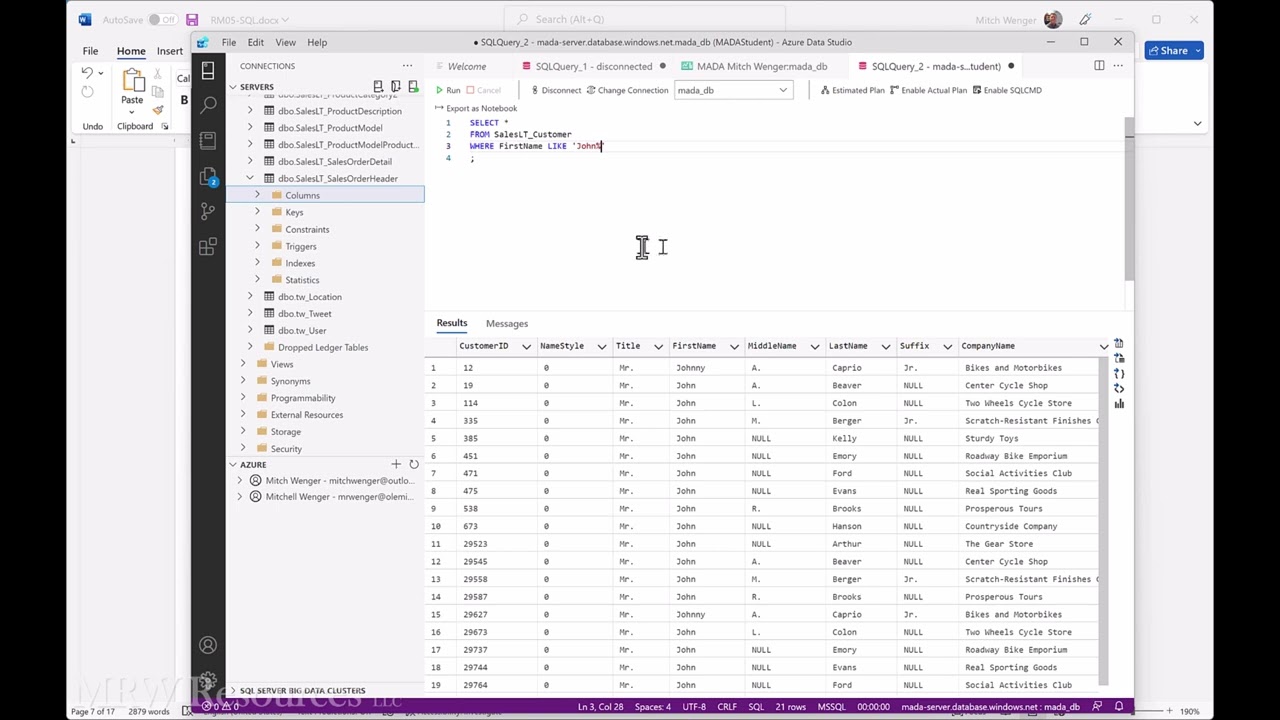Click the Show Active Connections icon

[x=413, y=87]
